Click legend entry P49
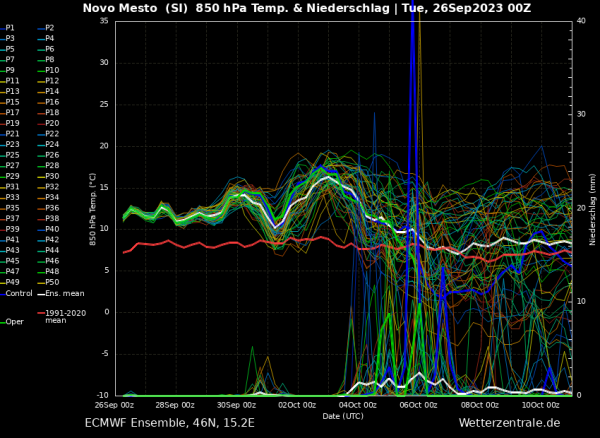 pyautogui.click(x=10, y=282)
